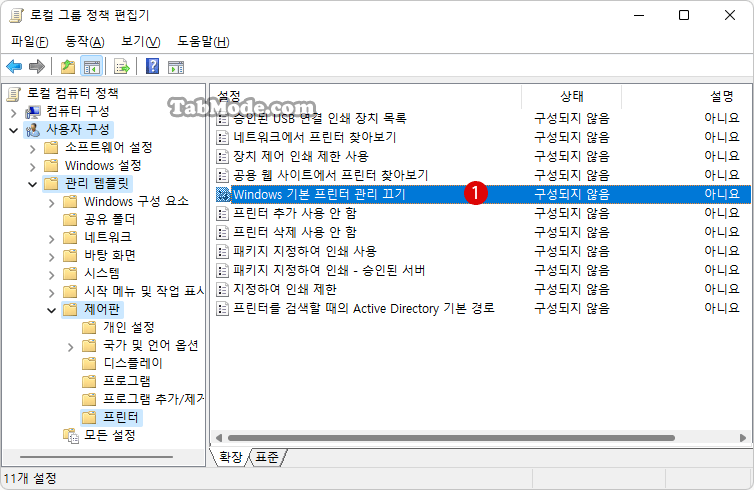This screenshot has width=754, height=490.
Task: Click the tree pane horizontal scrollbar
Action: coord(96,457)
